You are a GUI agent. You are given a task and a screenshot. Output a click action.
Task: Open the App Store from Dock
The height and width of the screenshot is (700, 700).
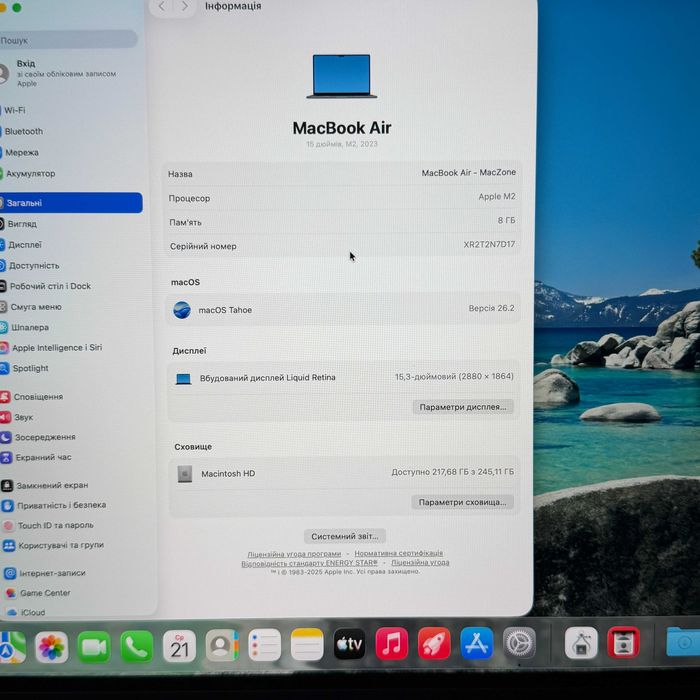pos(476,643)
